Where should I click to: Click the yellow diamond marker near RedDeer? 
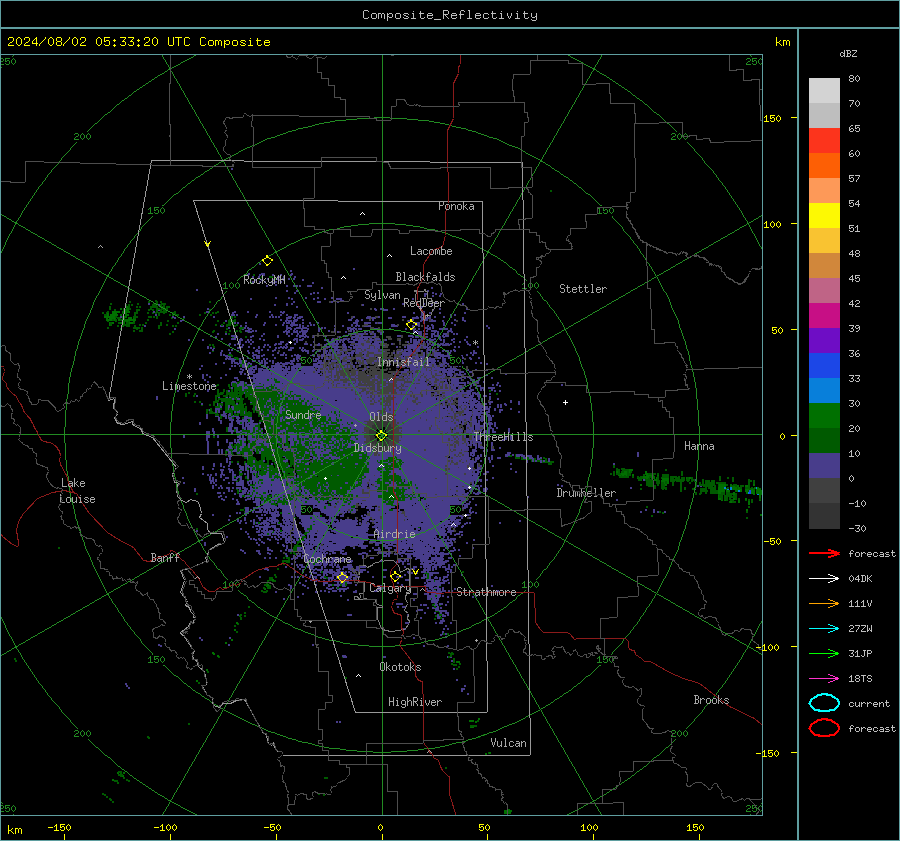tap(411, 325)
